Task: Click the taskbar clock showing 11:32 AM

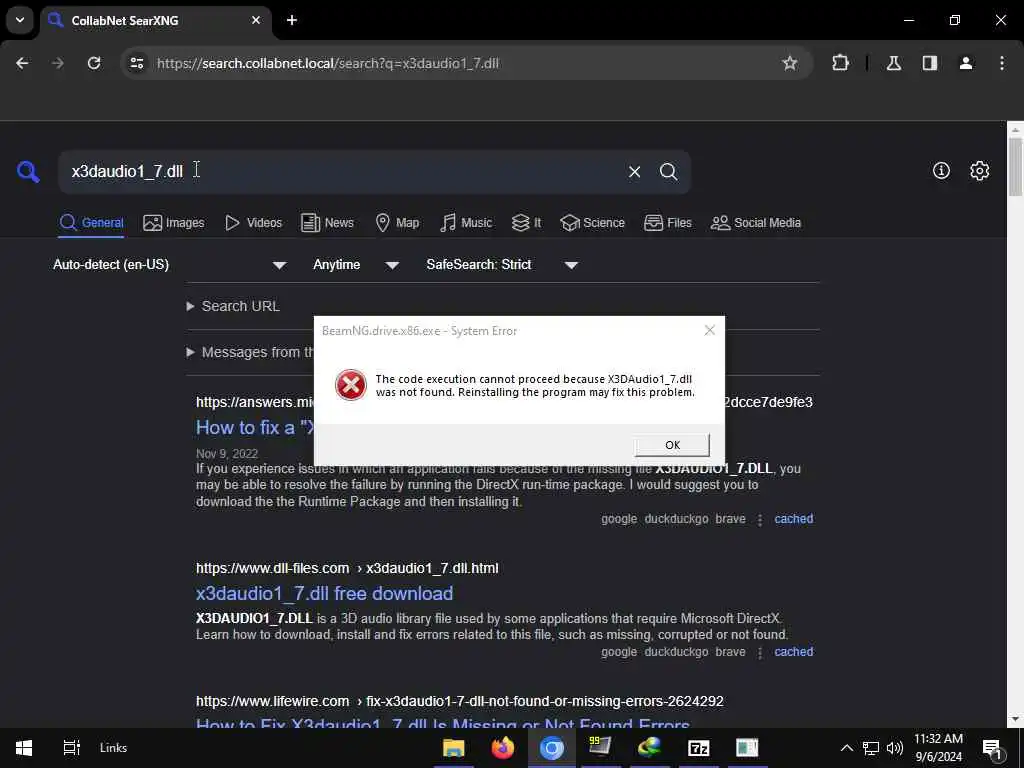Action: point(938,748)
